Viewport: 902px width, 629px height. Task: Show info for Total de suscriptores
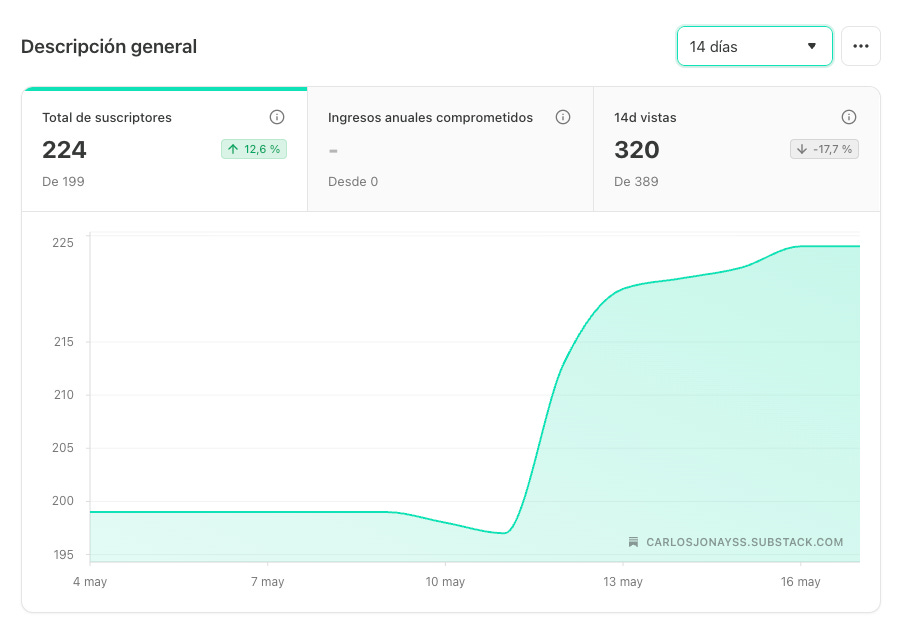(277, 117)
